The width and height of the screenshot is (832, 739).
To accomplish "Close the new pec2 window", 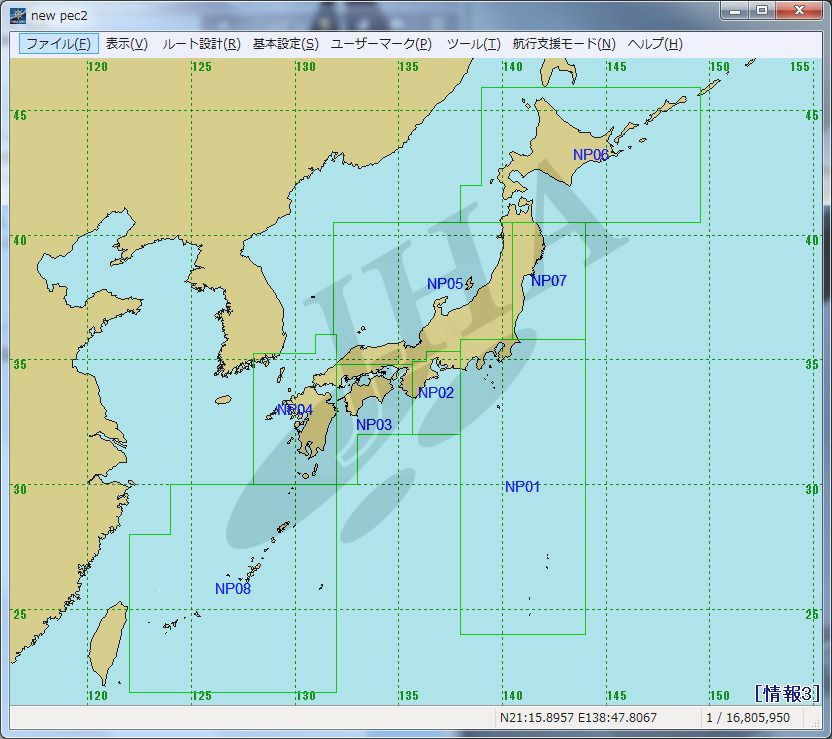I will pos(799,11).
